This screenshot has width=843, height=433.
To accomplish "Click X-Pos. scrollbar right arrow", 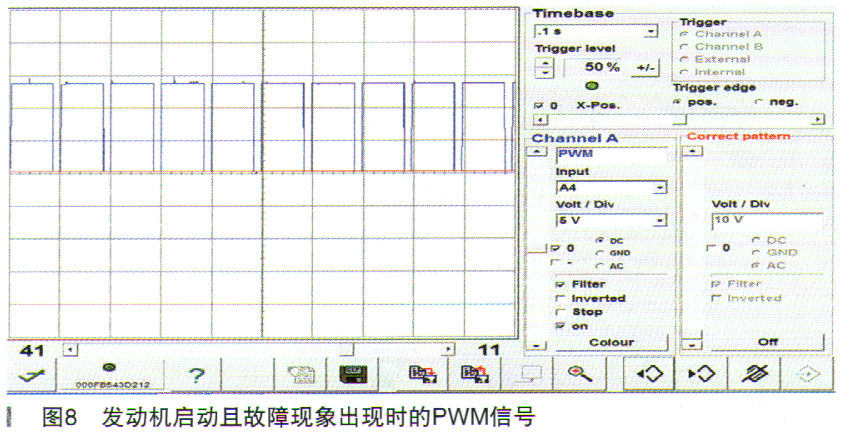I will 818,119.
